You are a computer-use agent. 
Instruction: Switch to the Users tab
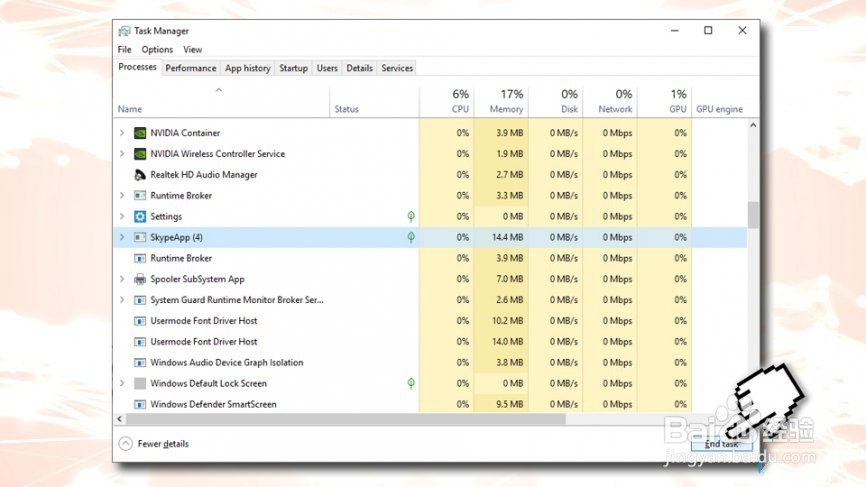pyautogui.click(x=327, y=68)
